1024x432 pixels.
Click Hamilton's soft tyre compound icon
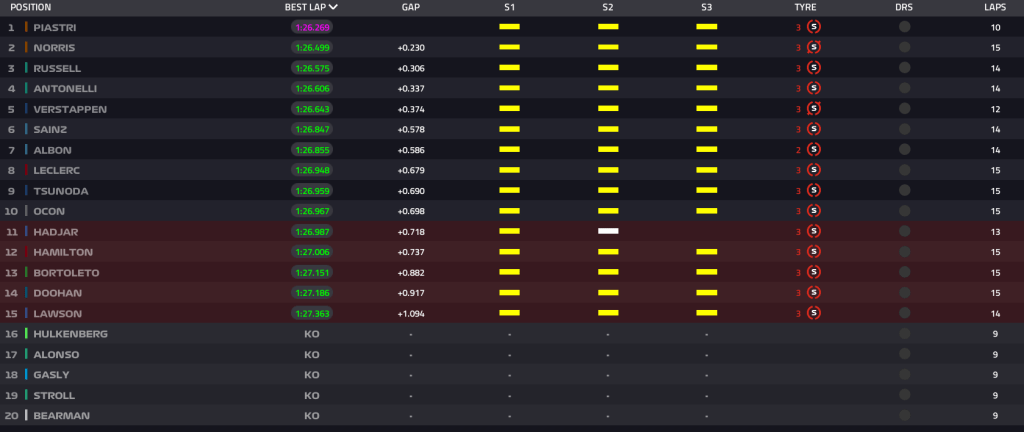(813, 252)
